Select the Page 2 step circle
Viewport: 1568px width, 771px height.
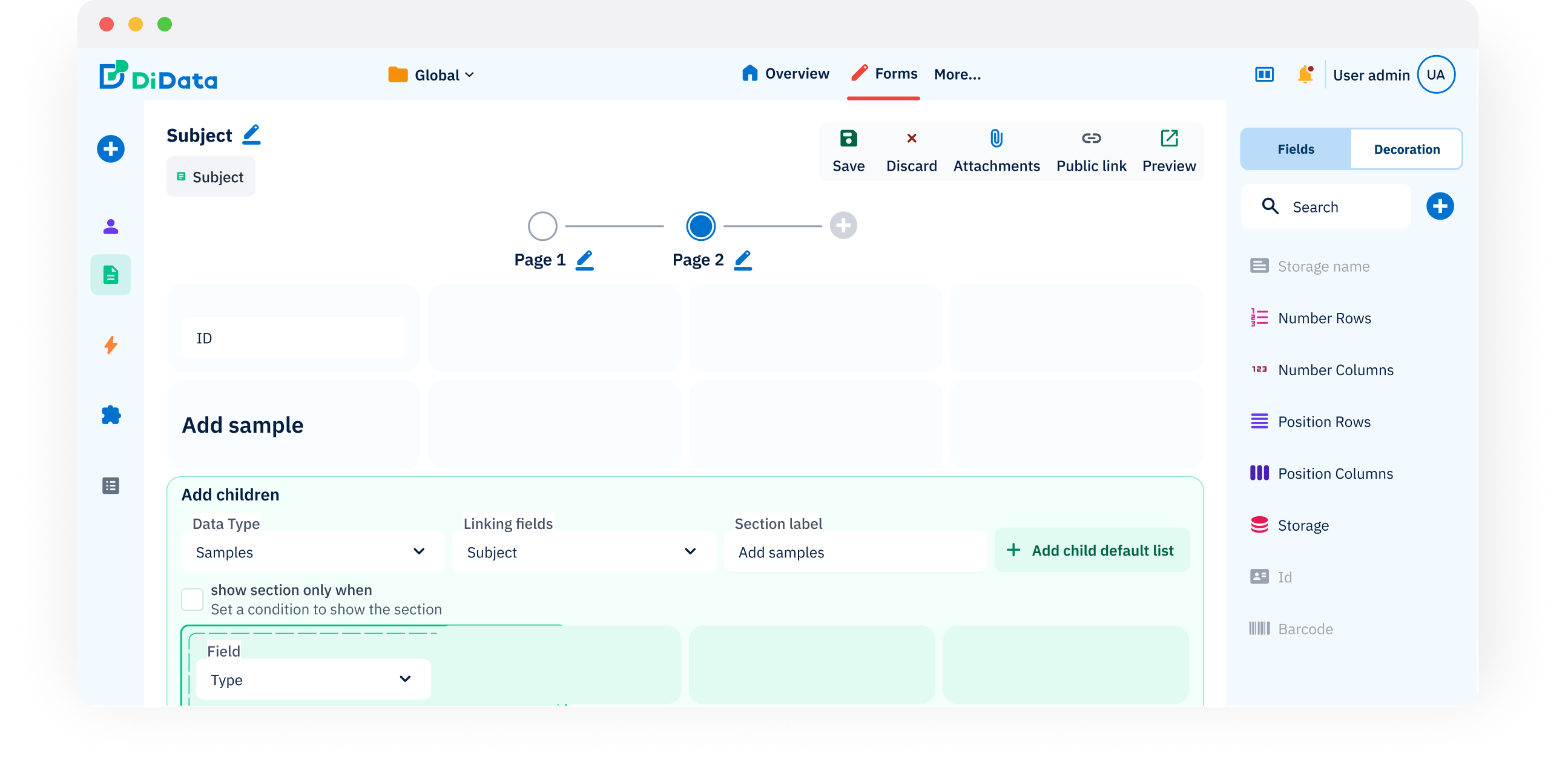click(700, 226)
